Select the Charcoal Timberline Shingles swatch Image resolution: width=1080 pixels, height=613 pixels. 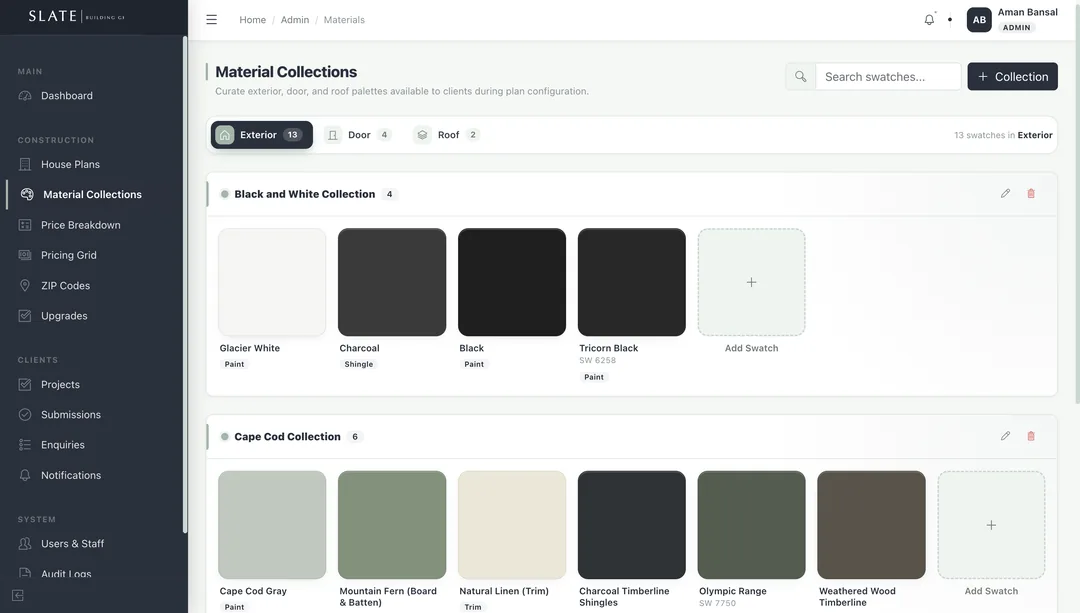(632, 525)
